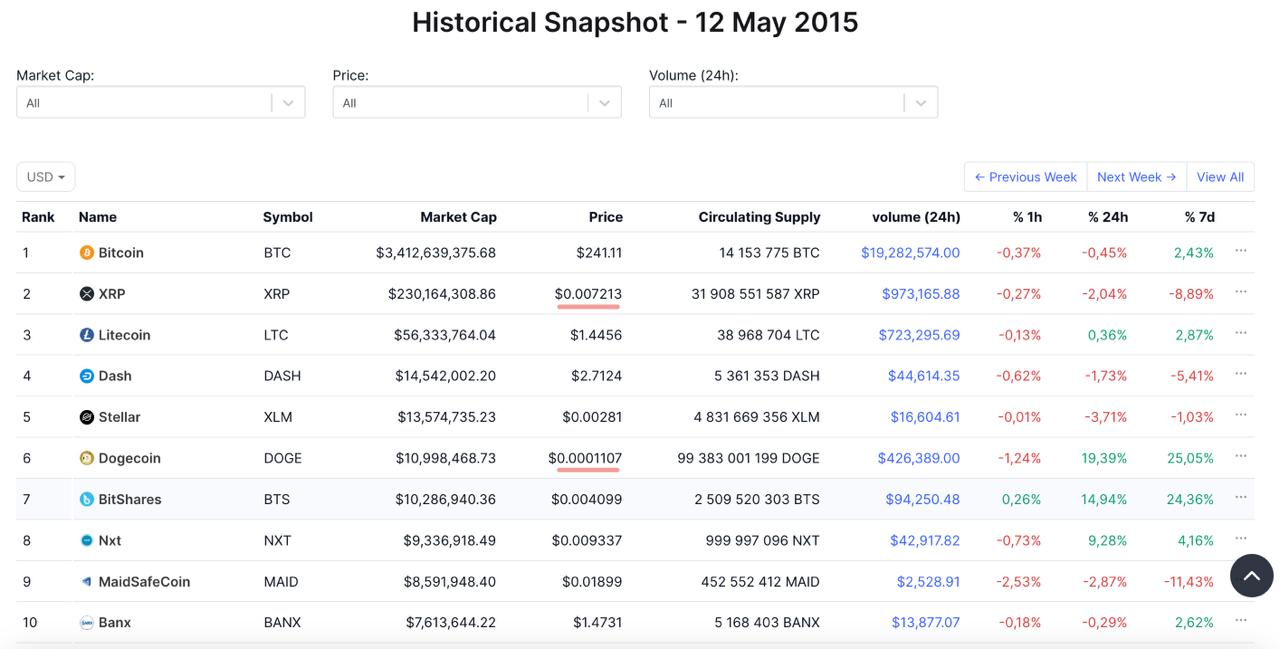Sort by the Circulating Supply column header
The width and height of the screenshot is (1280, 649).
[759, 217]
